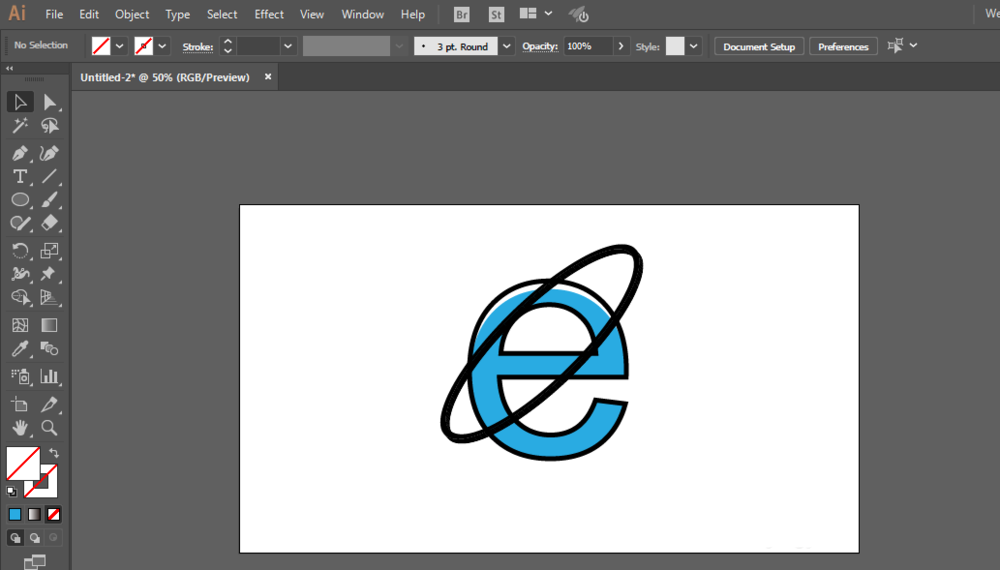Open Preferences from the control bar
Screen dimensions: 1000x570
(843, 47)
